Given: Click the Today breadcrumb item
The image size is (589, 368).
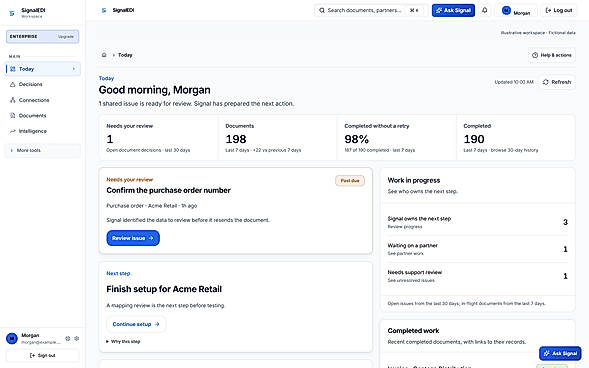Looking at the screenshot, I should point(125,55).
